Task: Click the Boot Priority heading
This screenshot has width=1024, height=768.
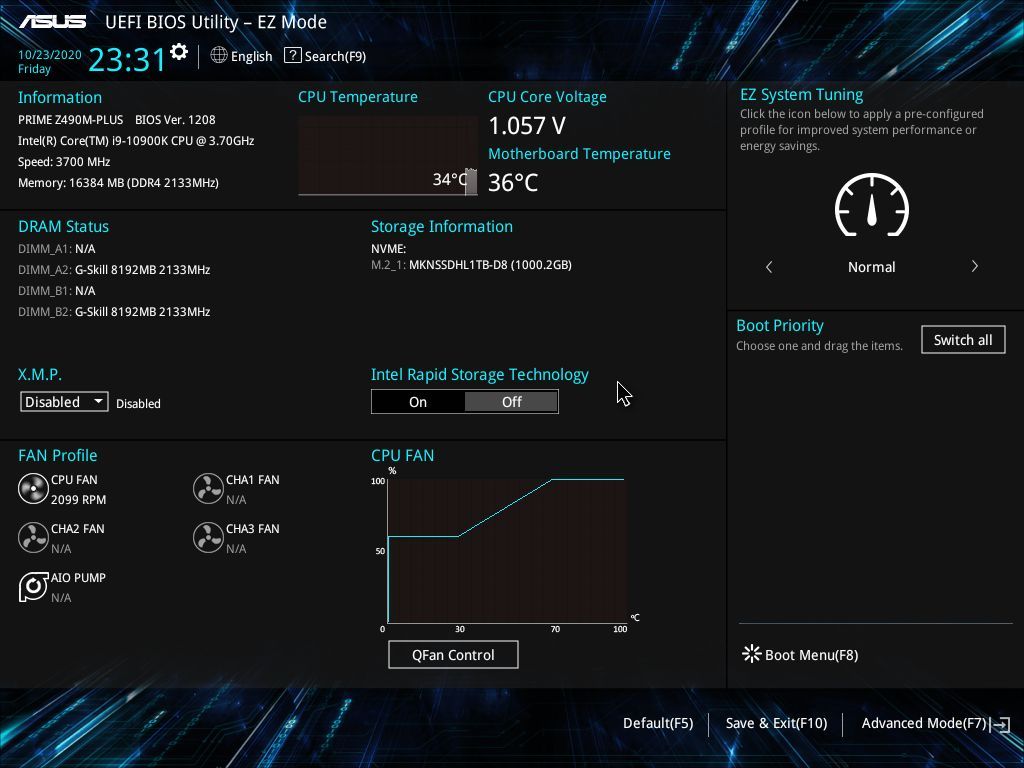Action: 780,325
